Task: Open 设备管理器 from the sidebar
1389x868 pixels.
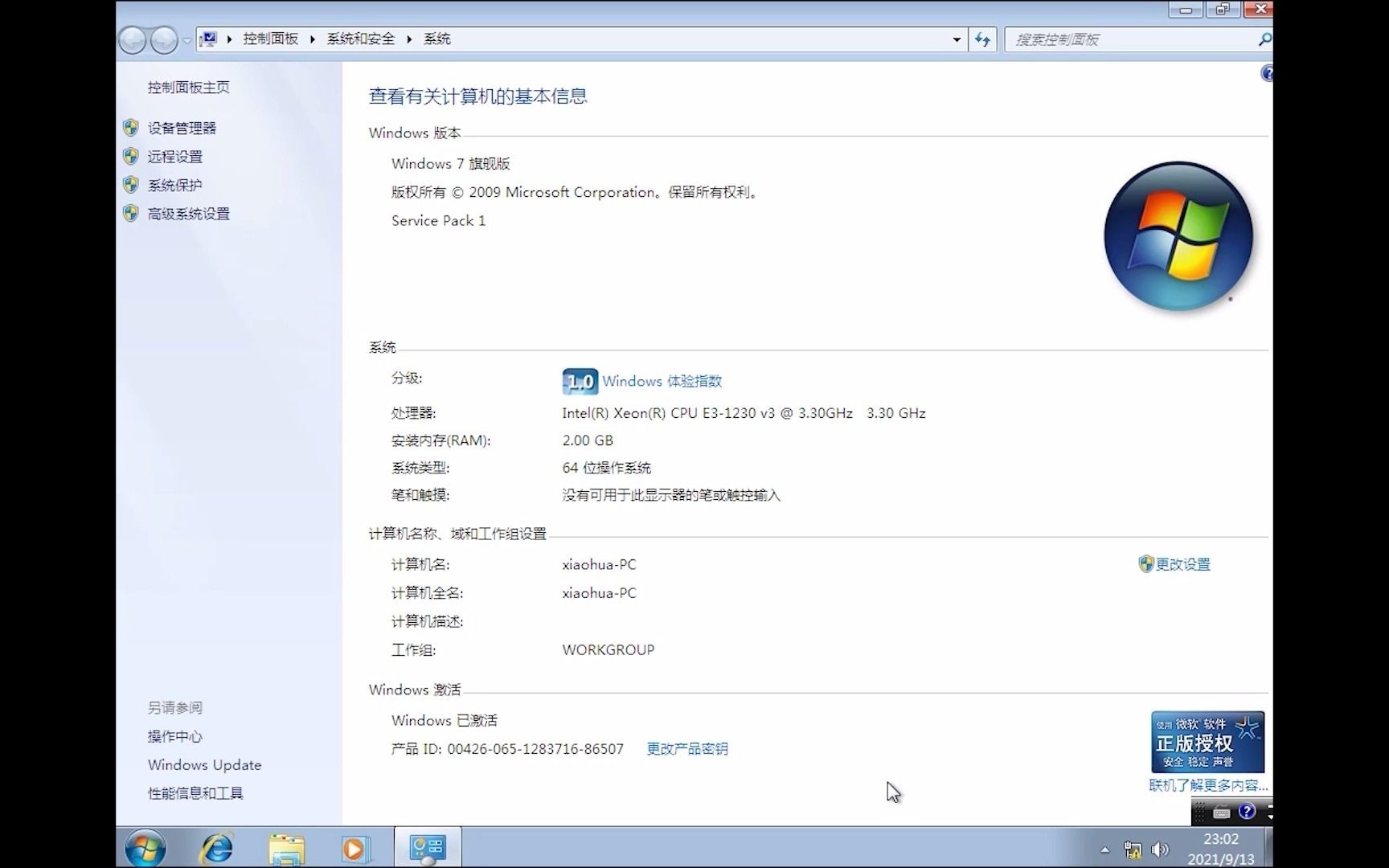Action: click(182, 128)
